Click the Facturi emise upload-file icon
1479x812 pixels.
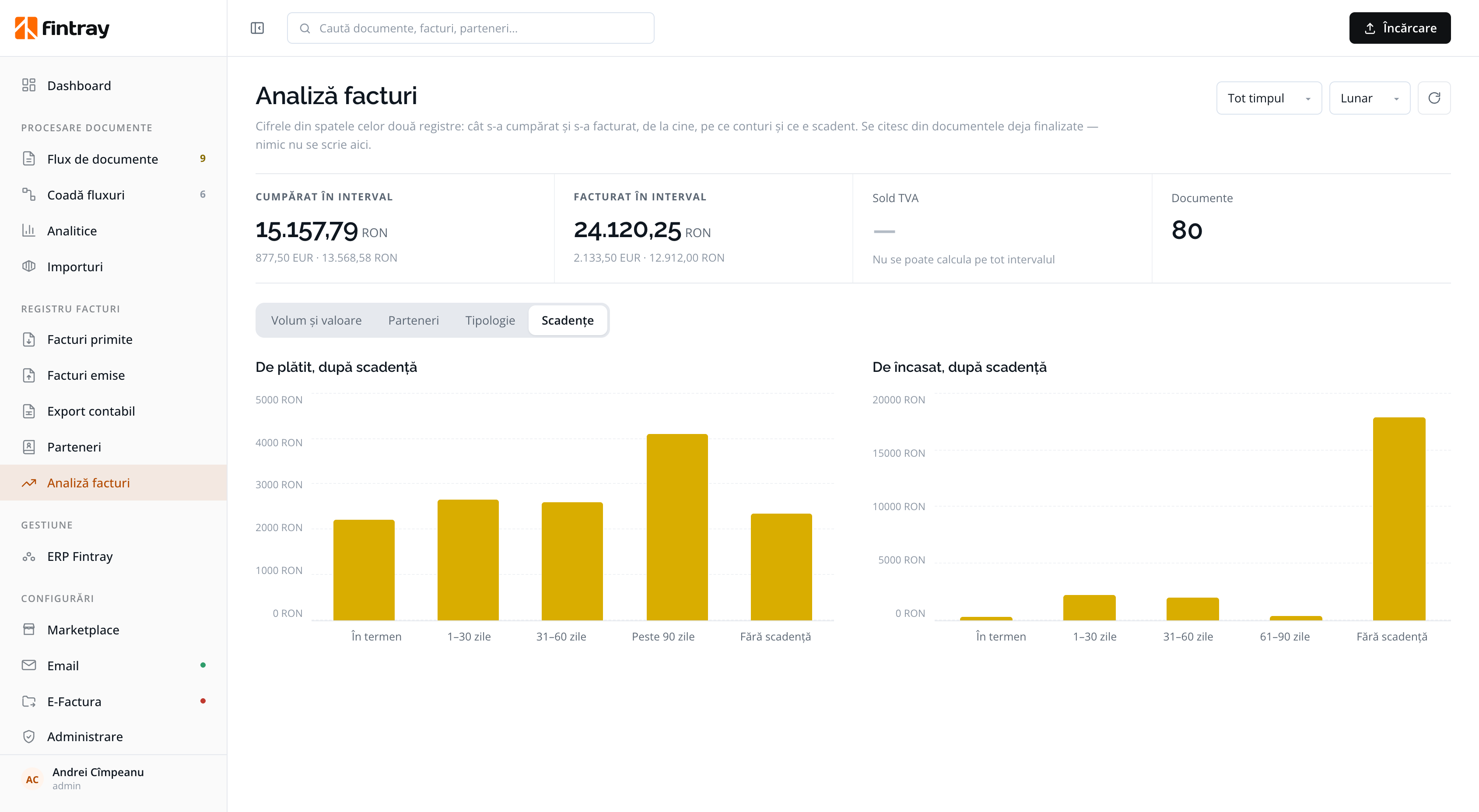click(x=29, y=375)
